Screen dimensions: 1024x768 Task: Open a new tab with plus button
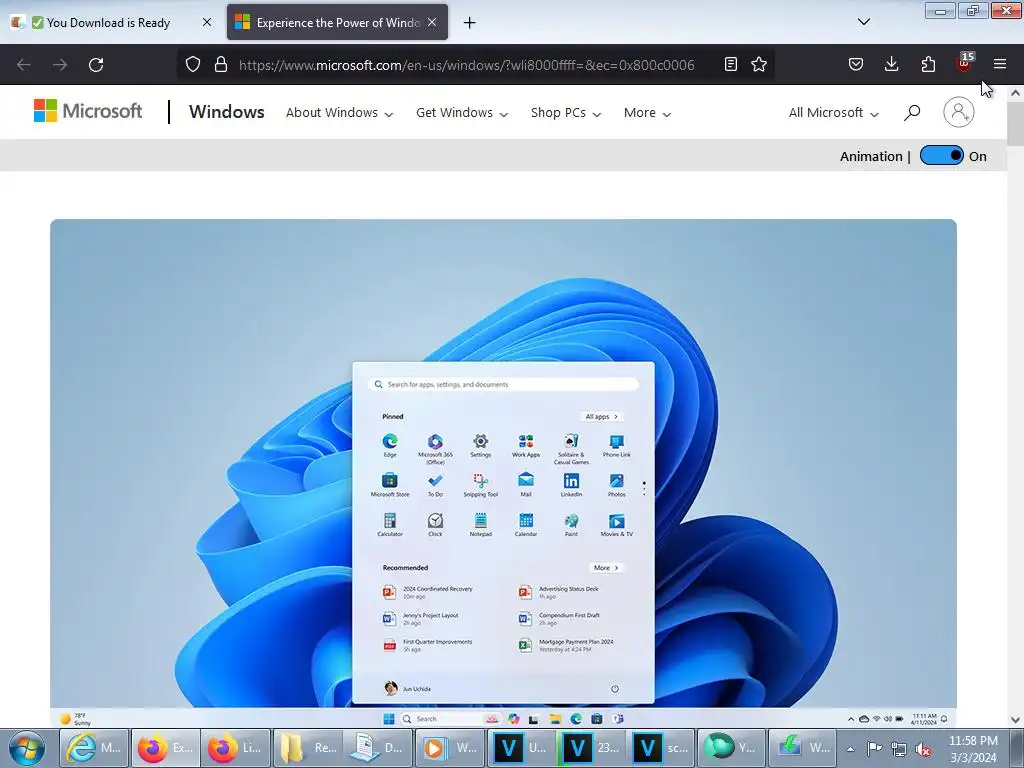point(470,23)
